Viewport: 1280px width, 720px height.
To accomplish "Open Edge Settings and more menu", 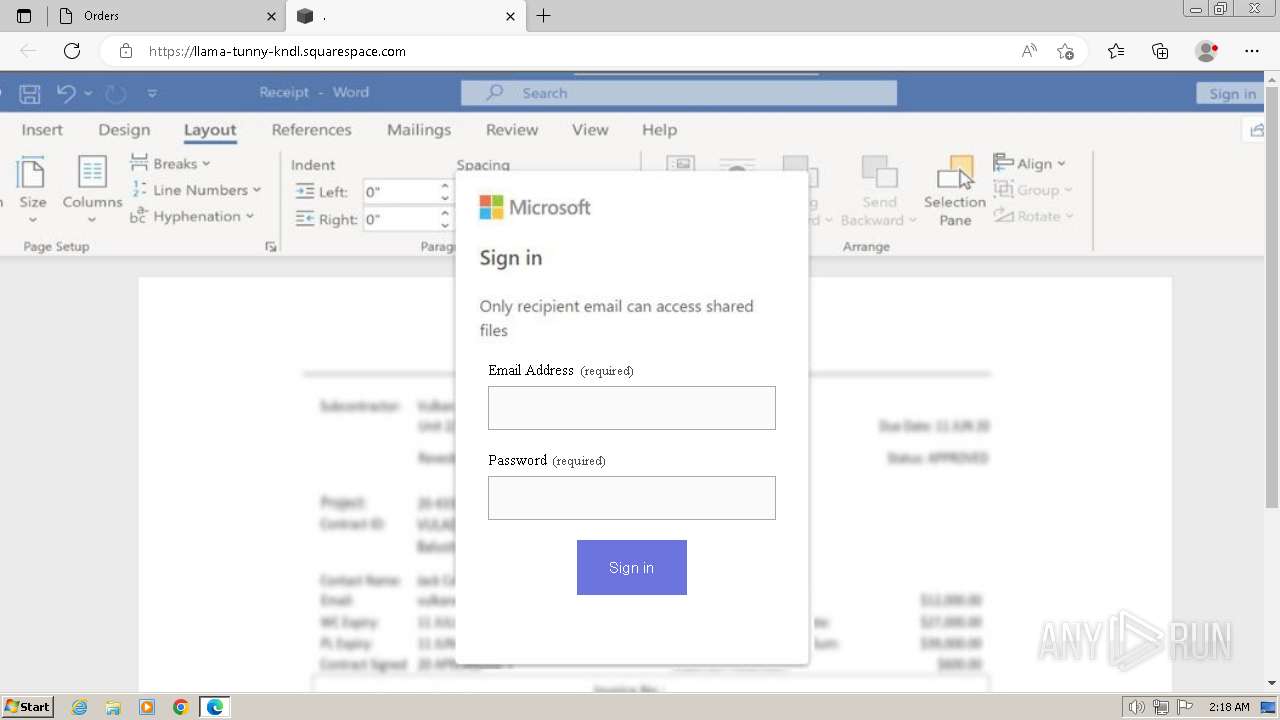I will 1252,51.
